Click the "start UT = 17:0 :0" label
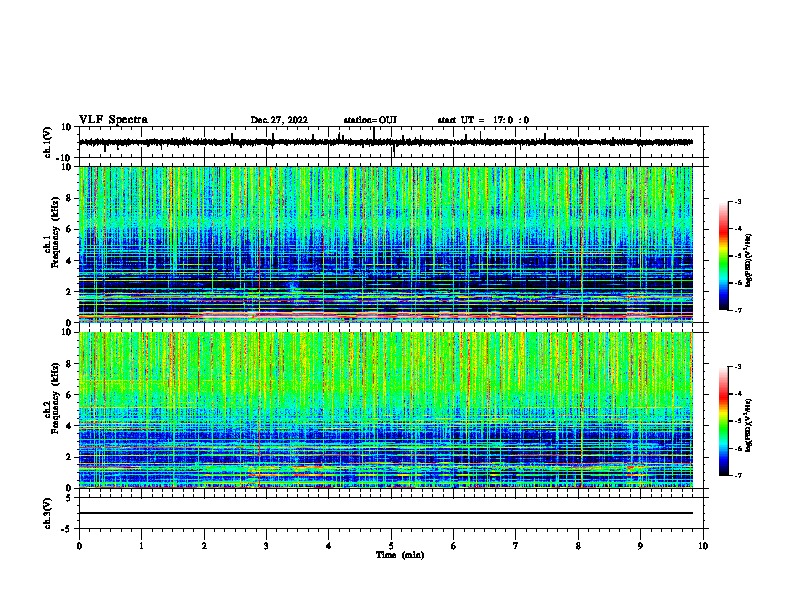 point(483,120)
